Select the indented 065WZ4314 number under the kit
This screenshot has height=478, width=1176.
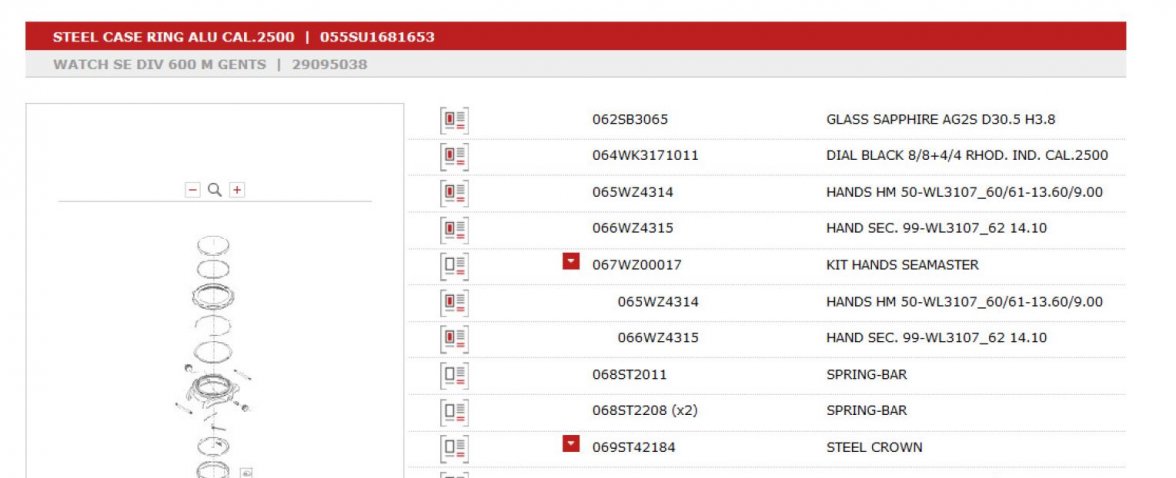658,302
